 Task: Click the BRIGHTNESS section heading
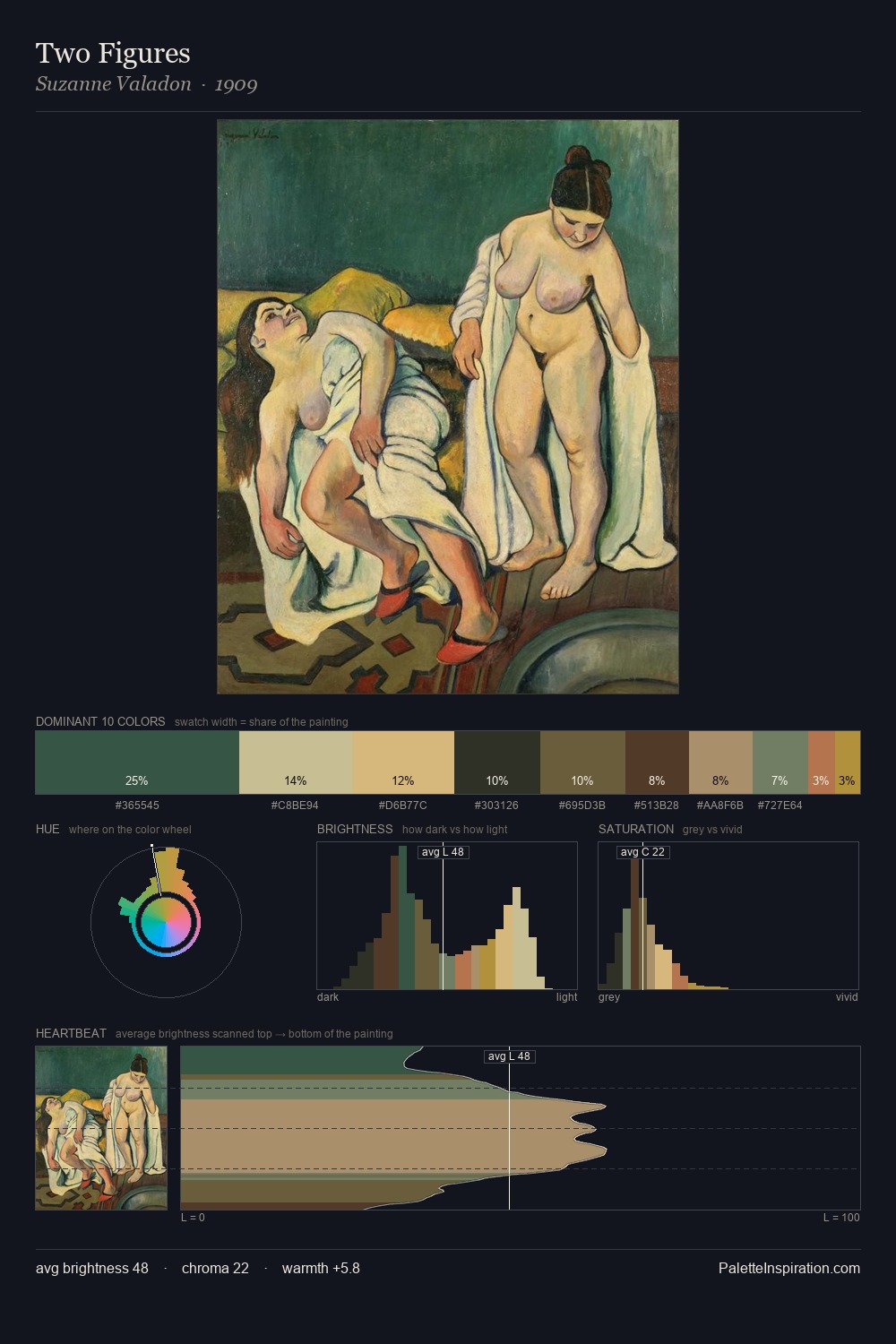pos(355,829)
